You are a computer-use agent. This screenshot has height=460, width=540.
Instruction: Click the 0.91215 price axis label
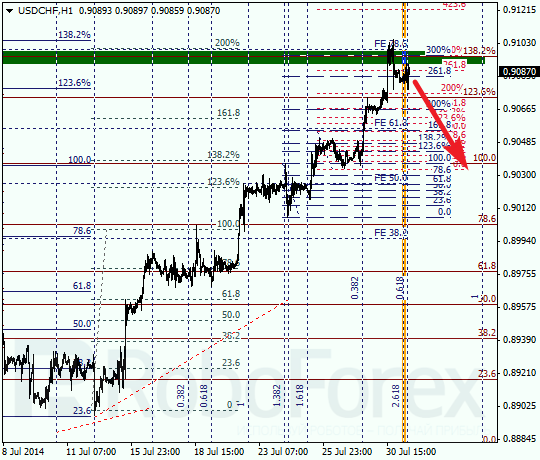[519, 10]
